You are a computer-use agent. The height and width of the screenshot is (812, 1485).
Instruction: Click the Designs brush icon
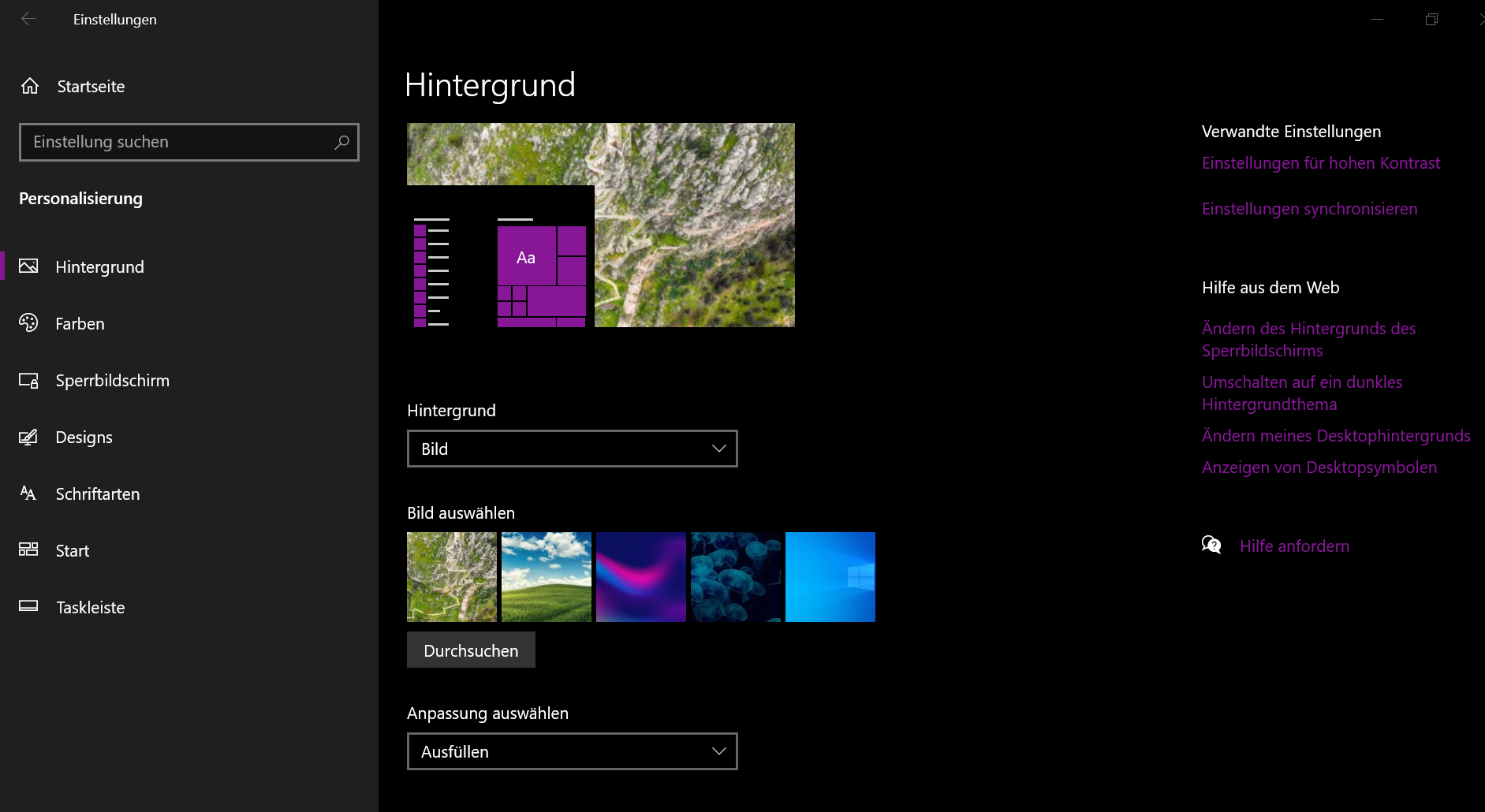coord(28,437)
